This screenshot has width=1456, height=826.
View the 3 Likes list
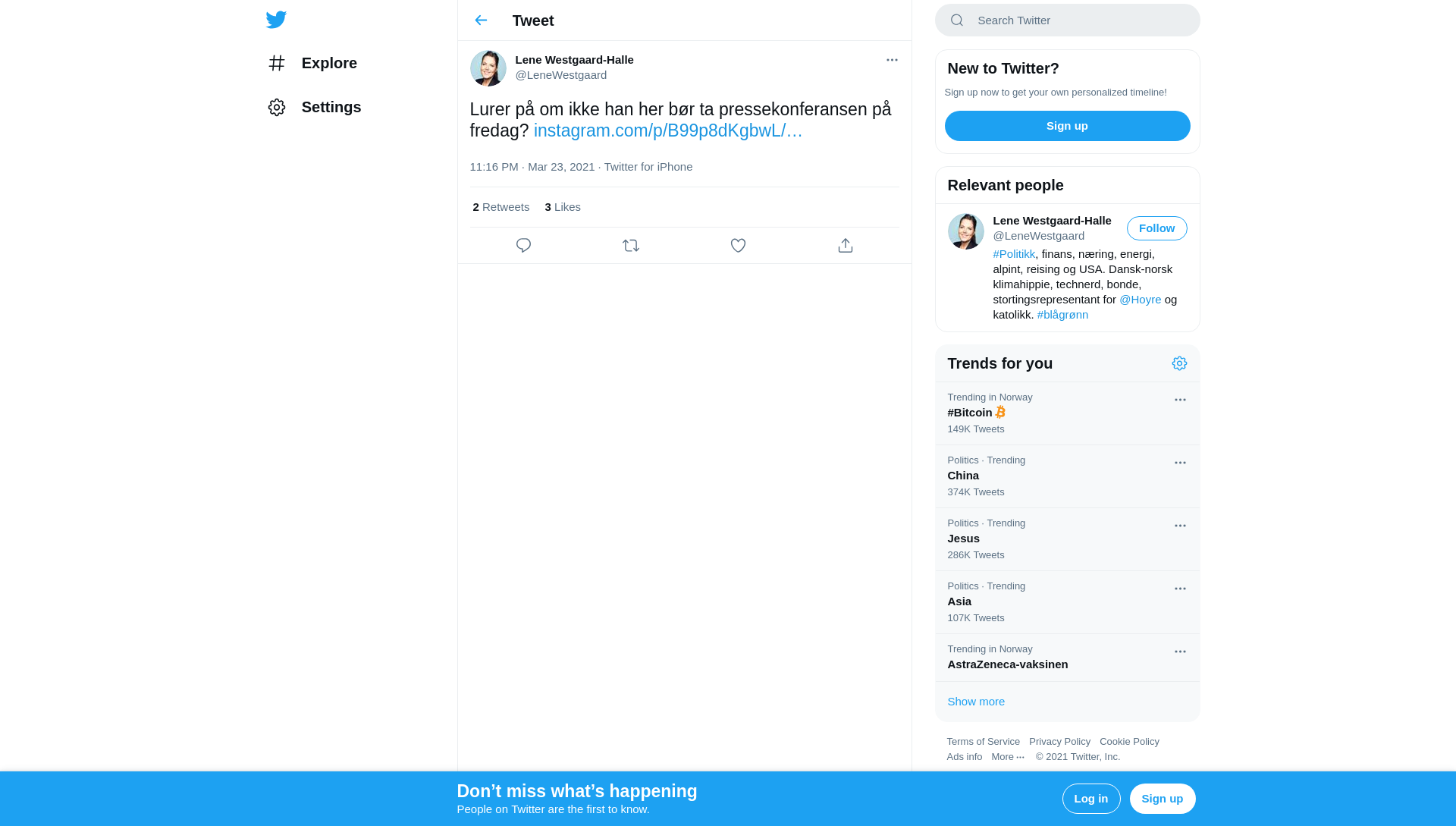click(562, 207)
